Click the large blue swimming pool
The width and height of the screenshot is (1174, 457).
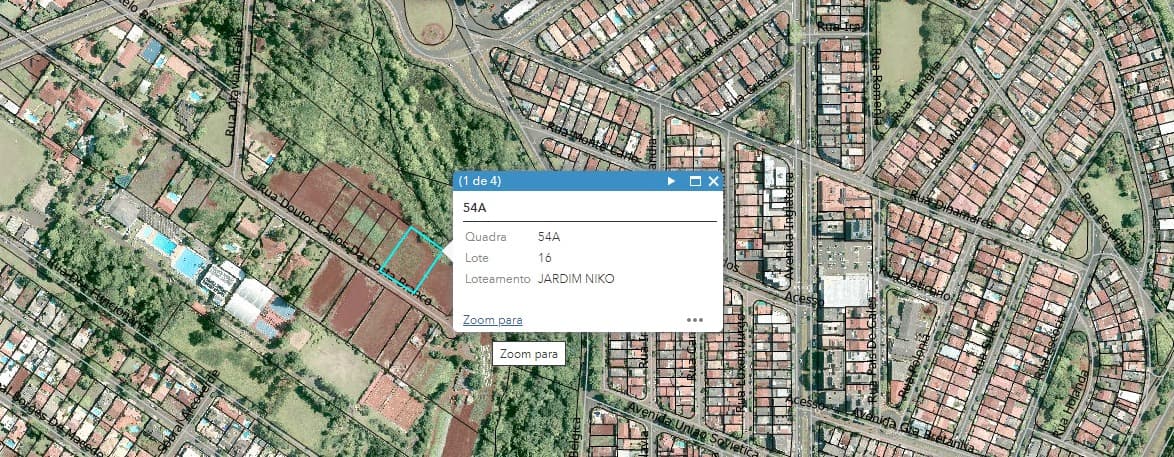(187, 262)
